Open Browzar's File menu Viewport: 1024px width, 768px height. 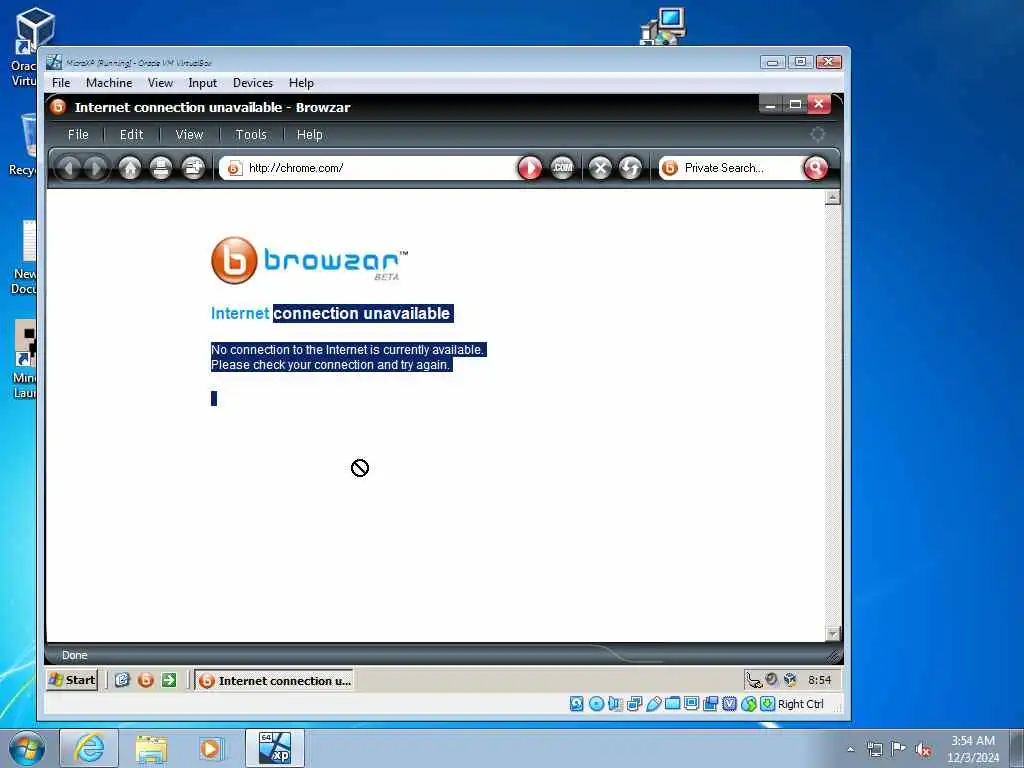tap(78, 135)
